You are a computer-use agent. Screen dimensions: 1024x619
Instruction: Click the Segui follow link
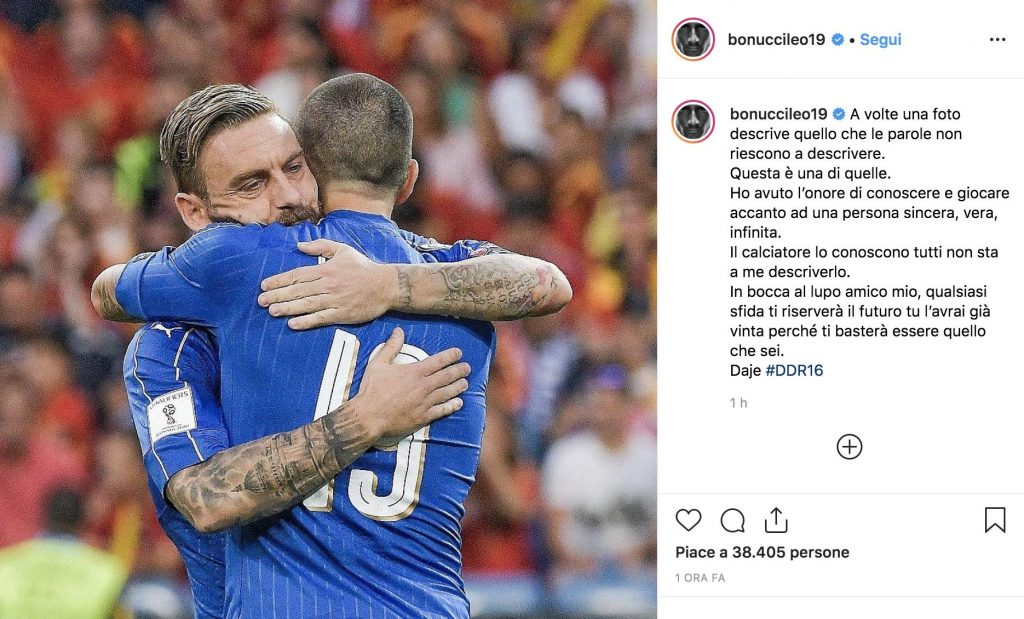point(880,39)
